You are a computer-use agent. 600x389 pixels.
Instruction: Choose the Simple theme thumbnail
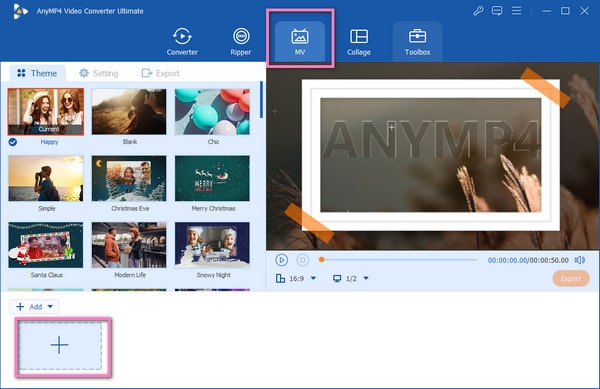[x=46, y=178]
